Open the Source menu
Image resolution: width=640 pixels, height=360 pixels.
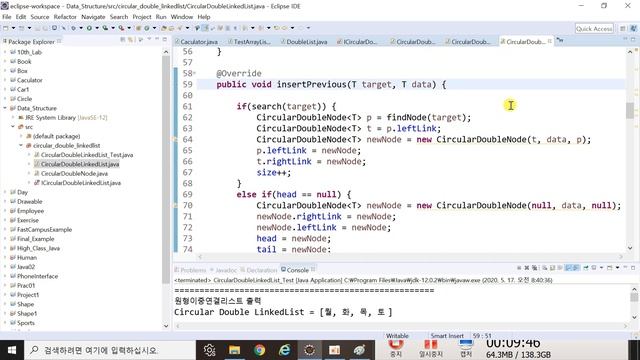40,17
